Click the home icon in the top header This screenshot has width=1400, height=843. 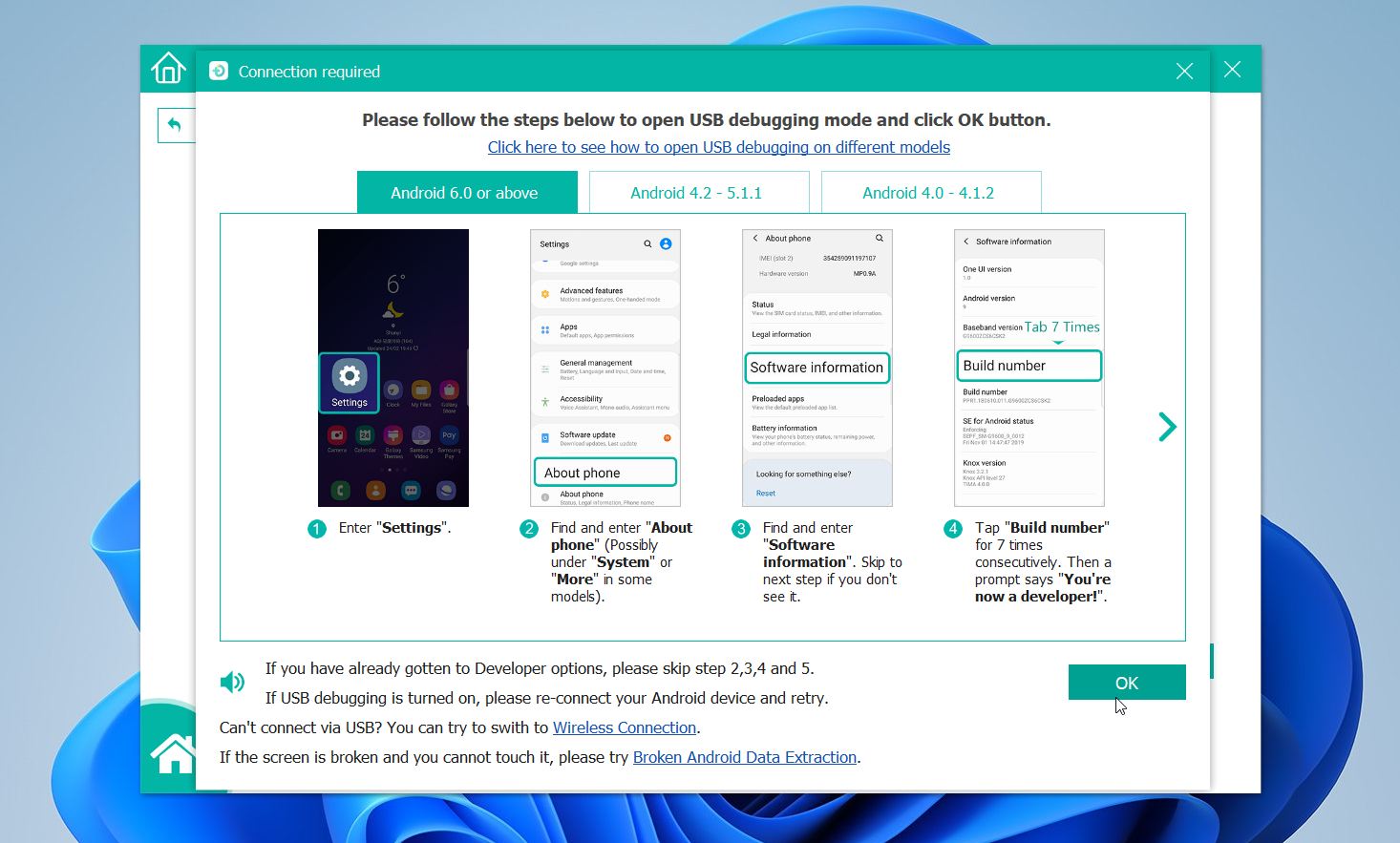[168, 70]
